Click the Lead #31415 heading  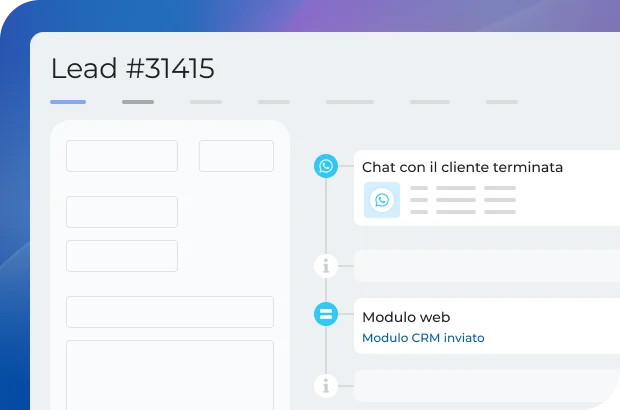pos(132,68)
